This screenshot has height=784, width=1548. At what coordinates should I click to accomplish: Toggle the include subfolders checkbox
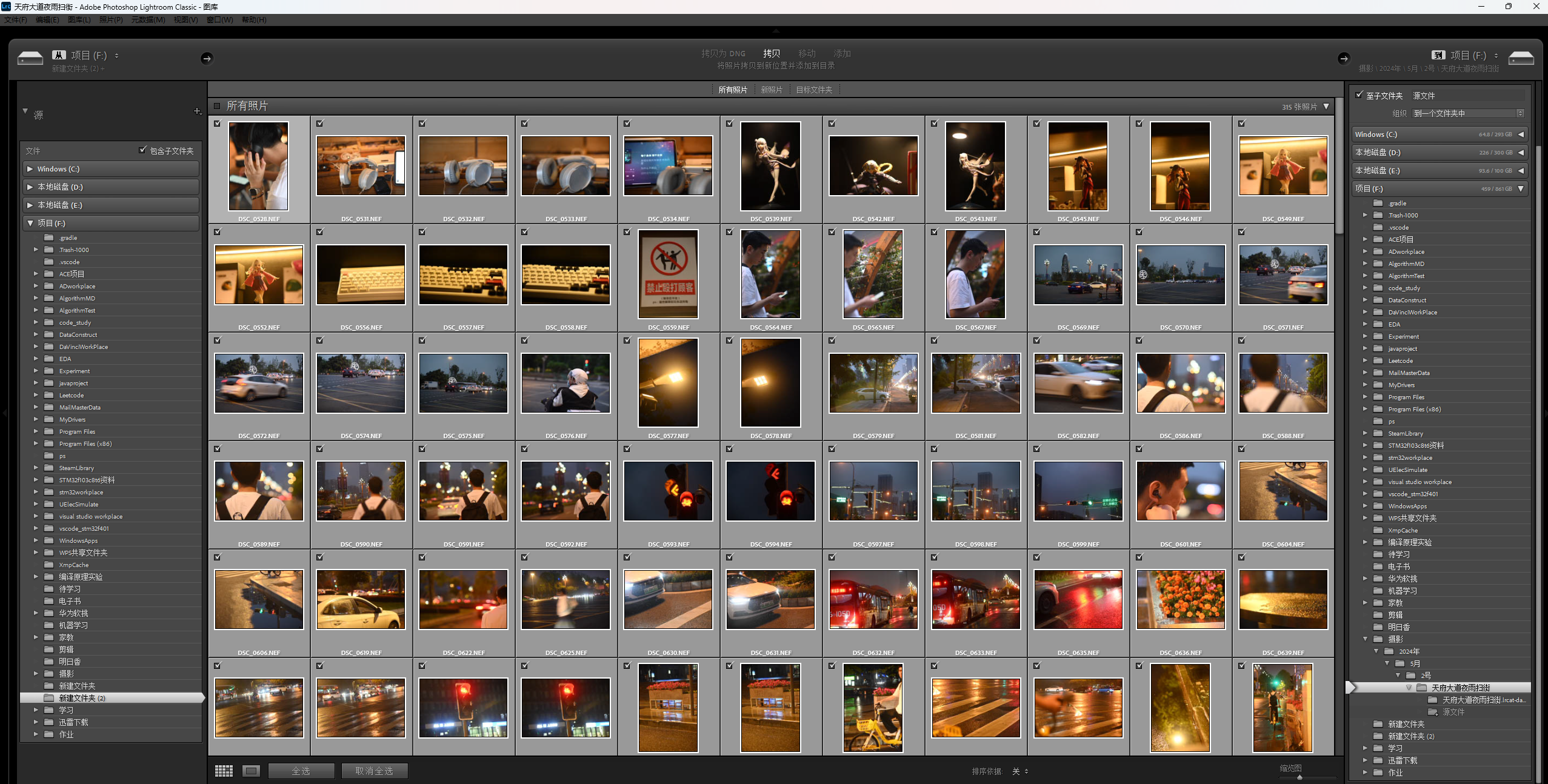[142, 150]
